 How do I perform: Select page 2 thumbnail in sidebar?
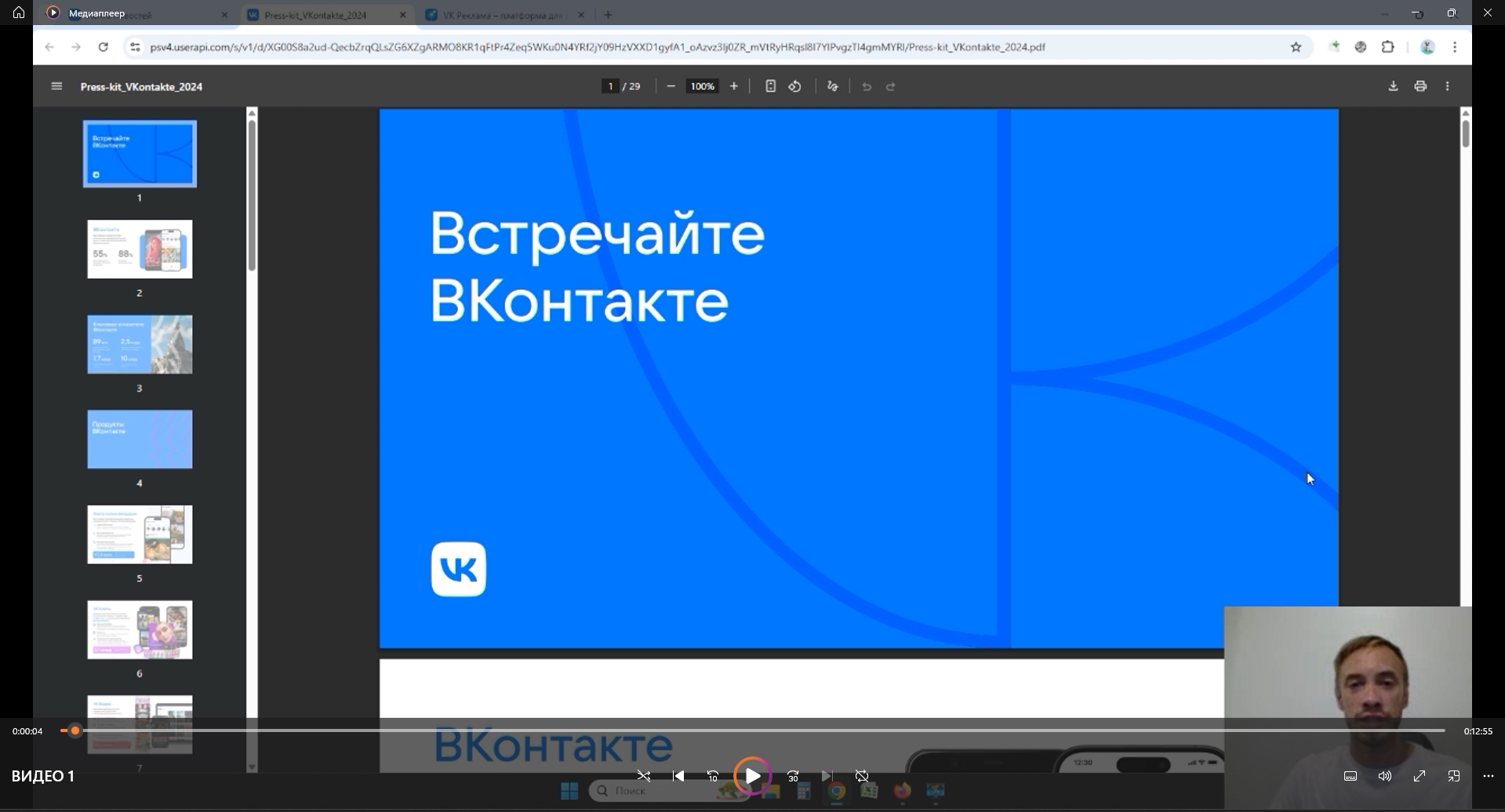click(140, 249)
